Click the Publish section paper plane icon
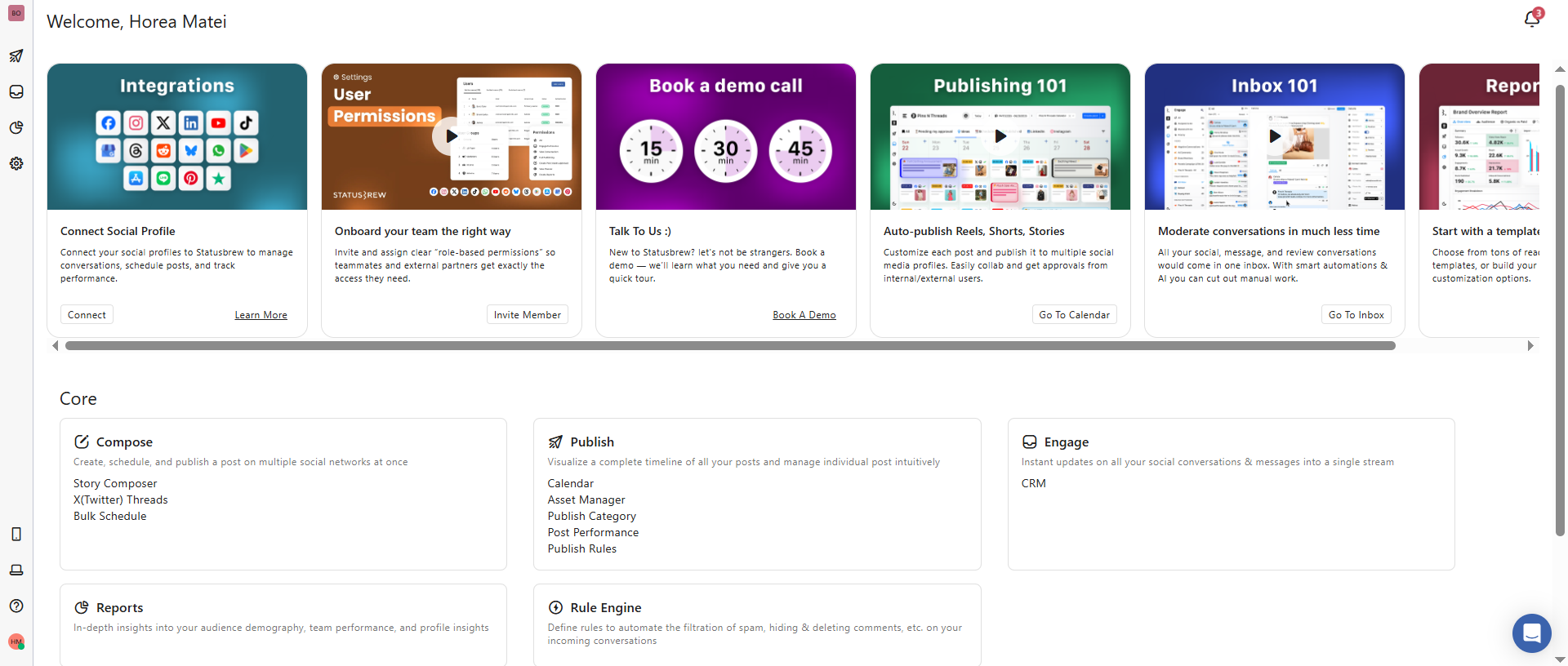The image size is (1568, 666). click(555, 442)
